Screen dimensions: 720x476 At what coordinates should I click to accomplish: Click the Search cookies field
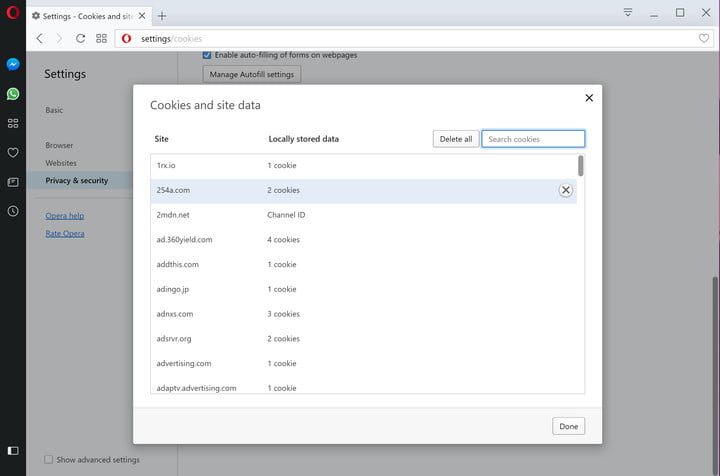coord(533,139)
